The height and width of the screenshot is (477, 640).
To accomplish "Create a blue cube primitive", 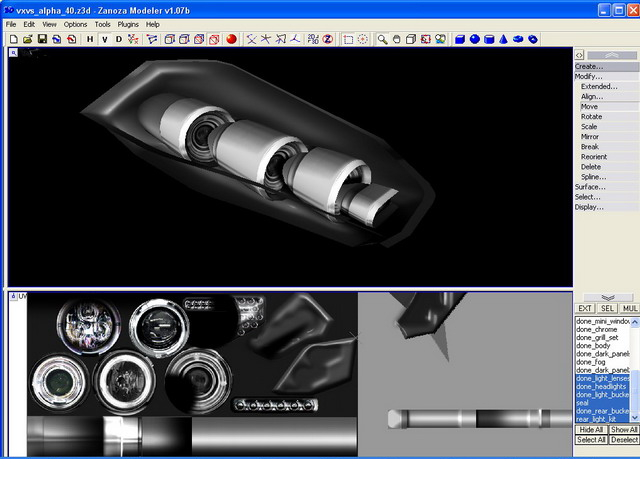I will (x=460, y=39).
